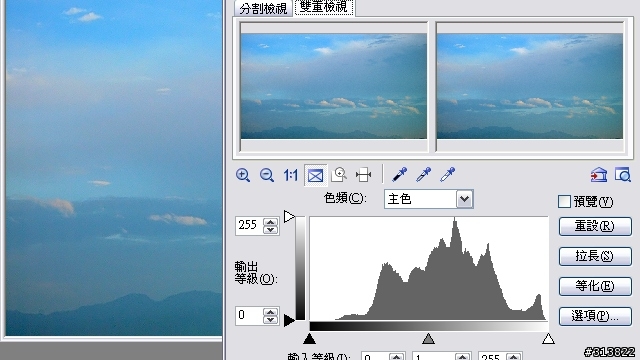This screenshot has height=360, width=640.
Task: Click the output level field showing 0
Action: point(249,316)
